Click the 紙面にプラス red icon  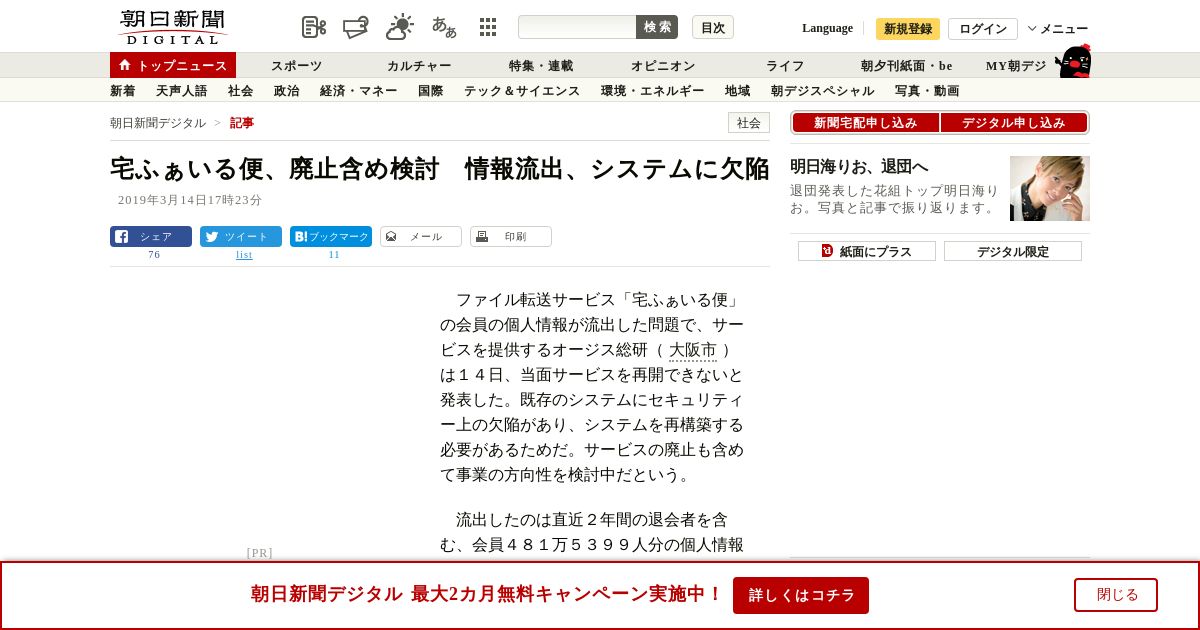coord(827,251)
